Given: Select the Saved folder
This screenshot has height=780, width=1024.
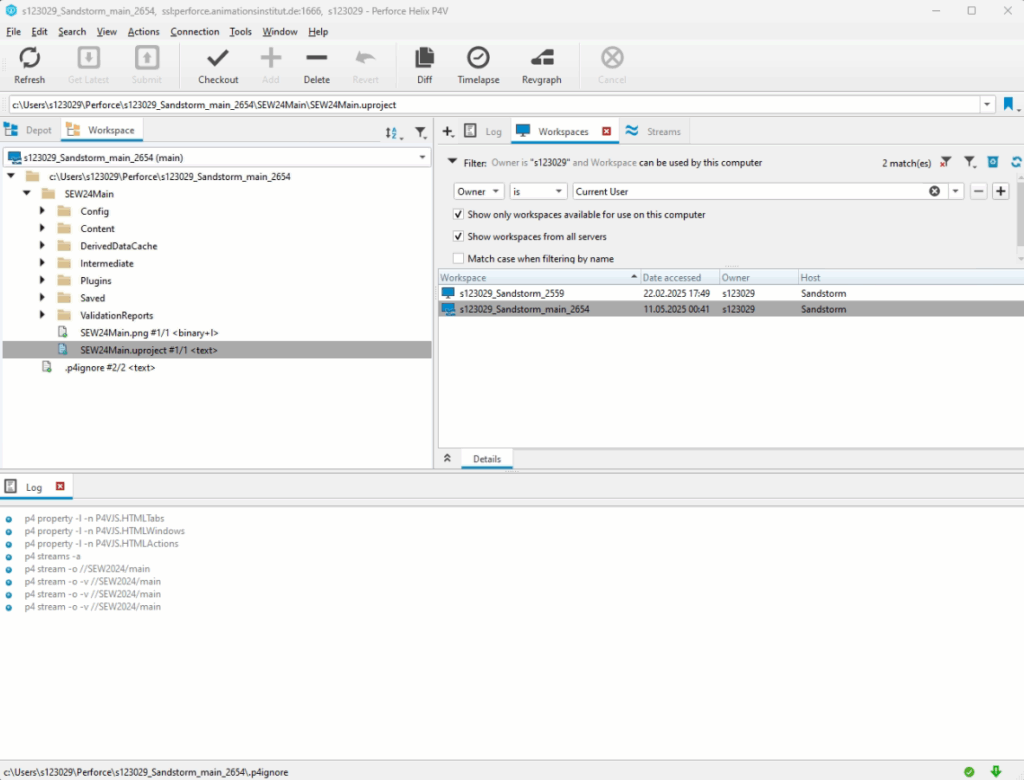Looking at the screenshot, I should click(92, 298).
